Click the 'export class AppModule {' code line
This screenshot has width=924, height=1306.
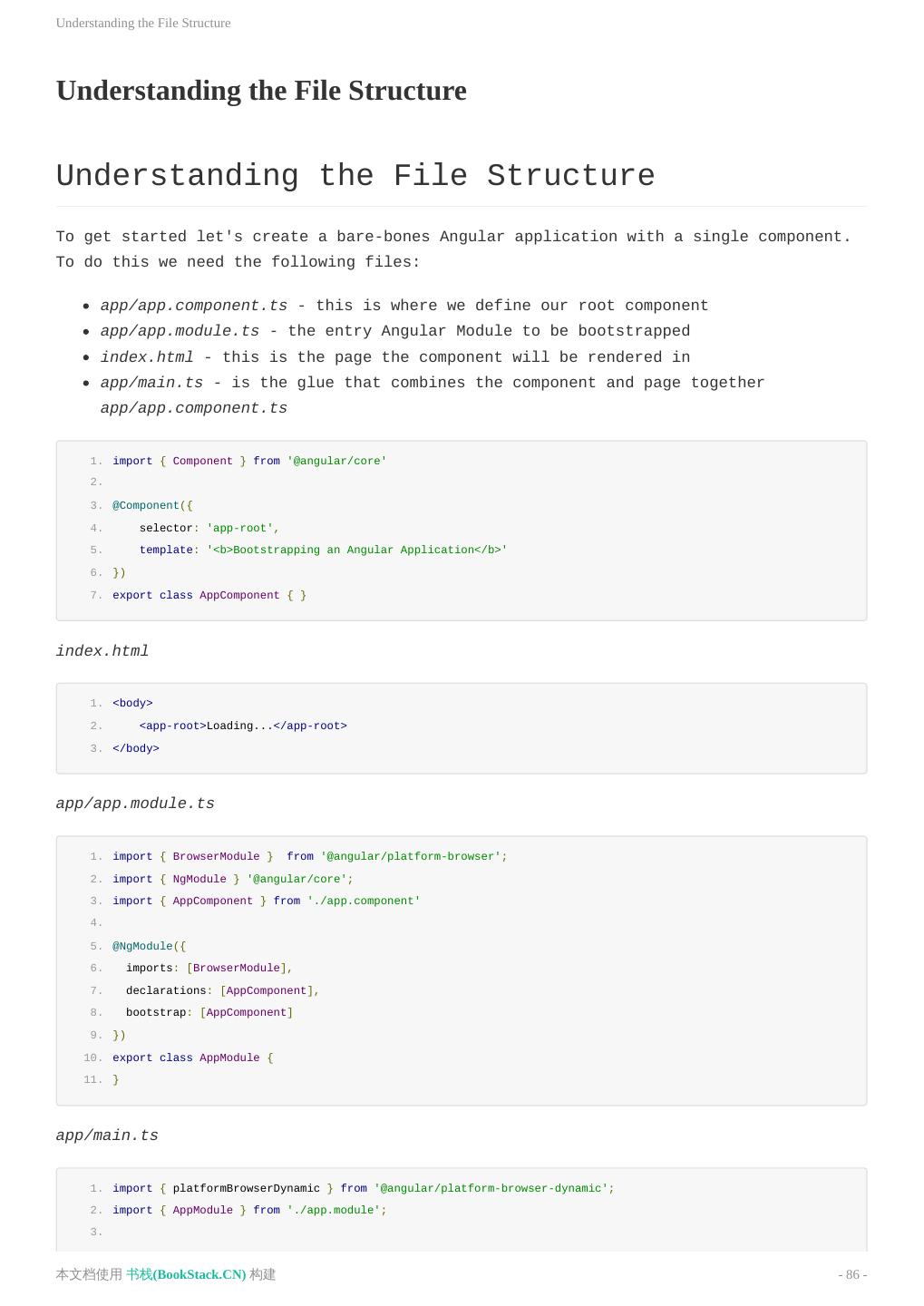pyautogui.click(x=192, y=1057)
